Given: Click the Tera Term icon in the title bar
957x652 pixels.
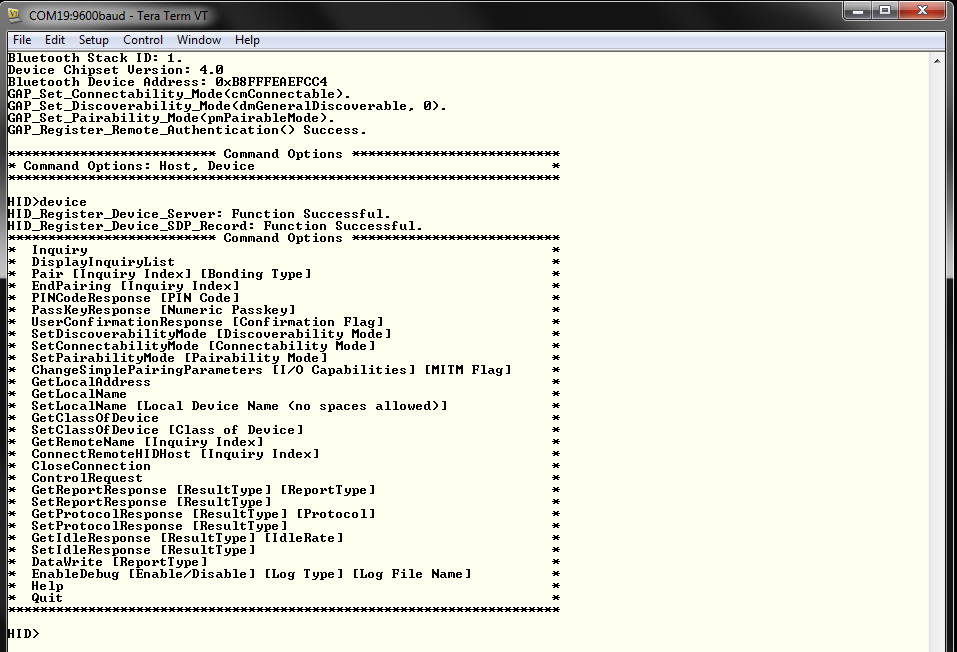Looking at the screenshot, I should 15,12.
